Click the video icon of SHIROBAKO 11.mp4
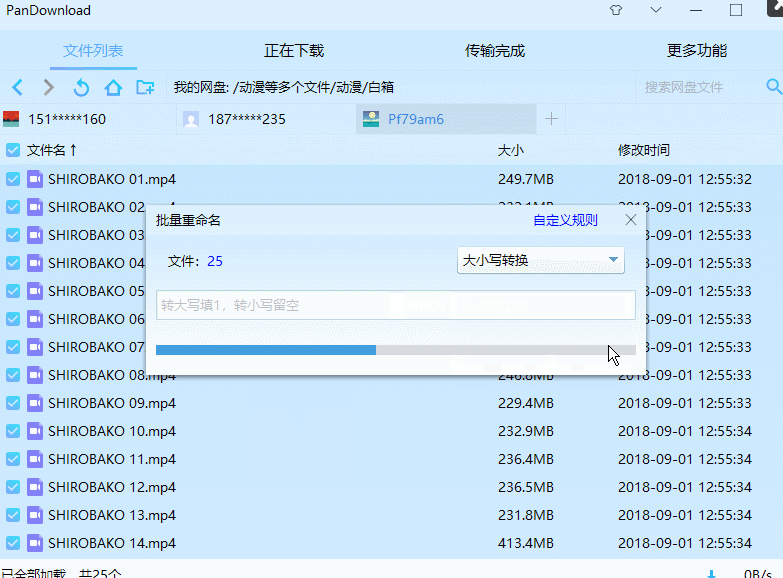Image resolution: width=783 pixels, height=578 pixels. click(35, 459)
